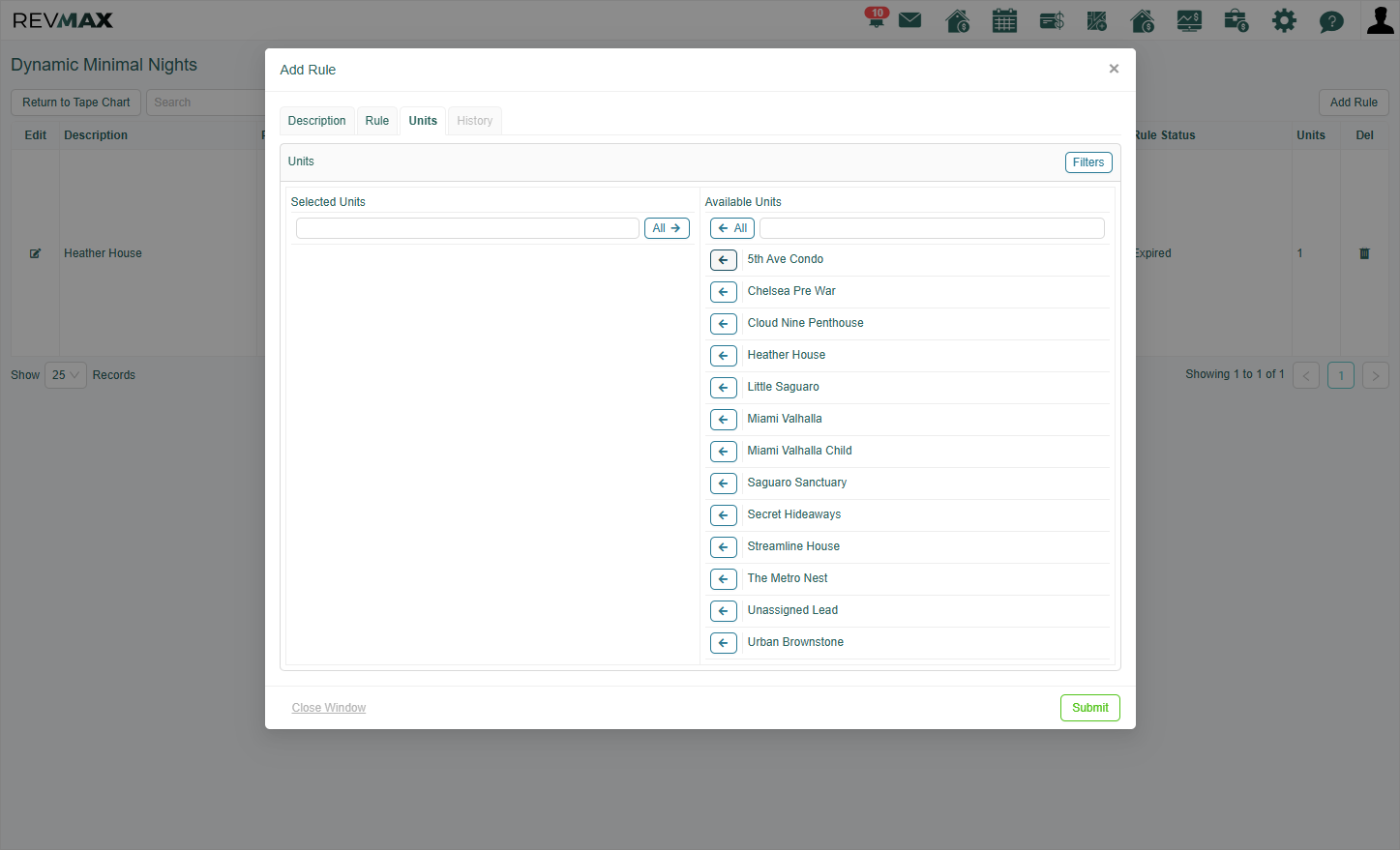The image size is (1400, 850).
Task: Add Secret Hideaways with its arrow button
Action: pyautogui.click(x=723, y=515)
